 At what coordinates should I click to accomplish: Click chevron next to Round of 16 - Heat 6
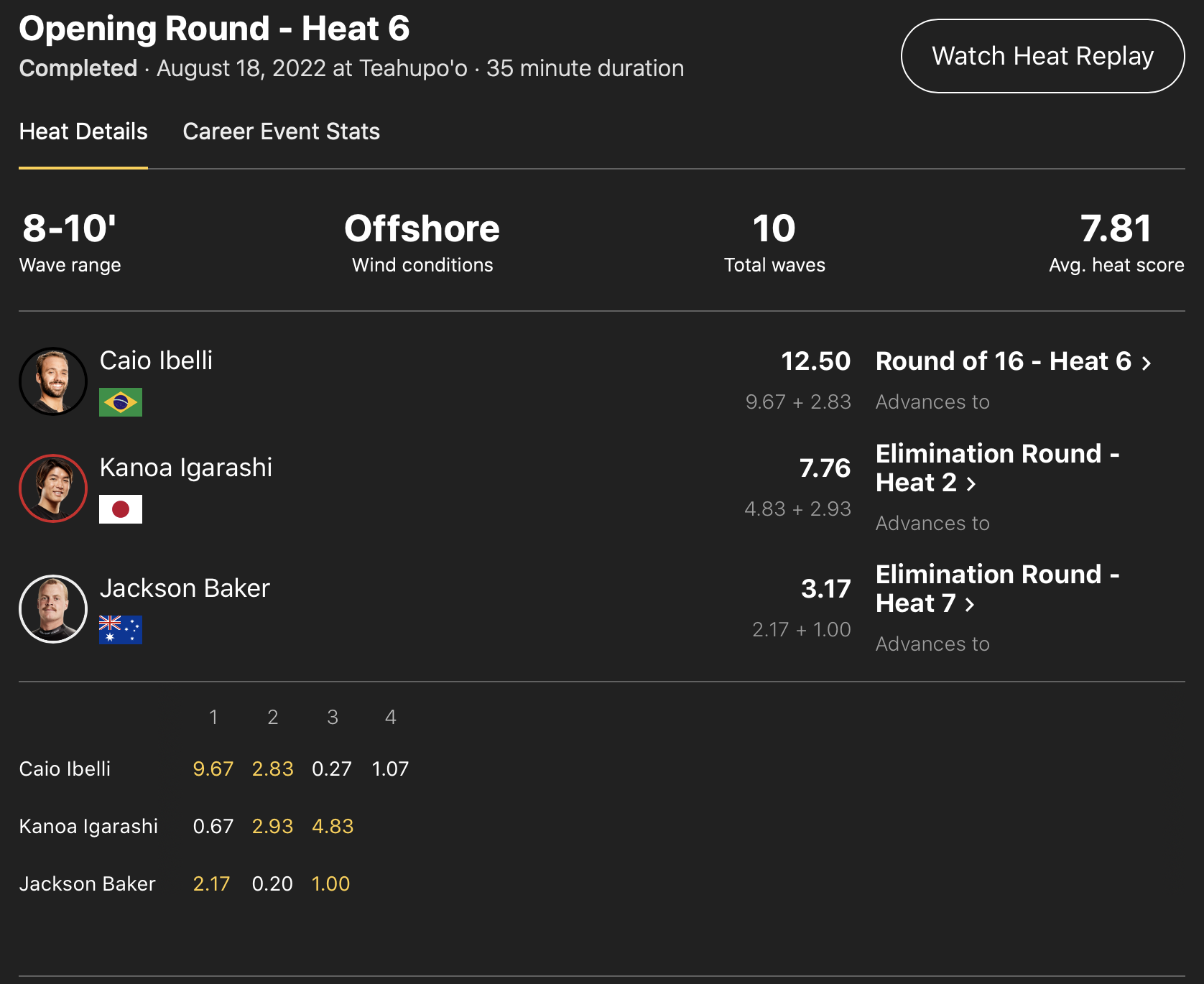coord(1147,363)
